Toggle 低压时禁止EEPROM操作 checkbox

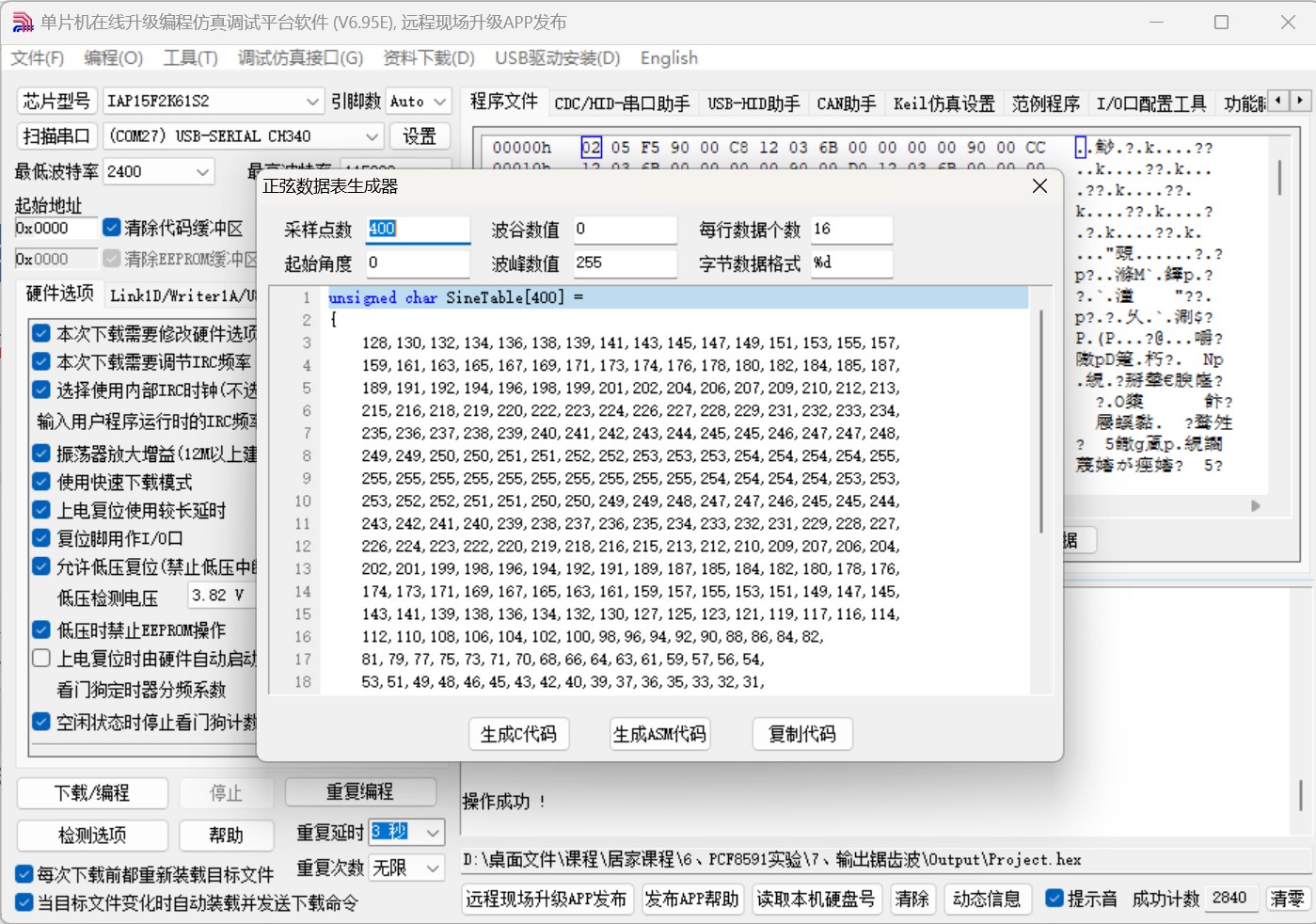click(41, 630)
